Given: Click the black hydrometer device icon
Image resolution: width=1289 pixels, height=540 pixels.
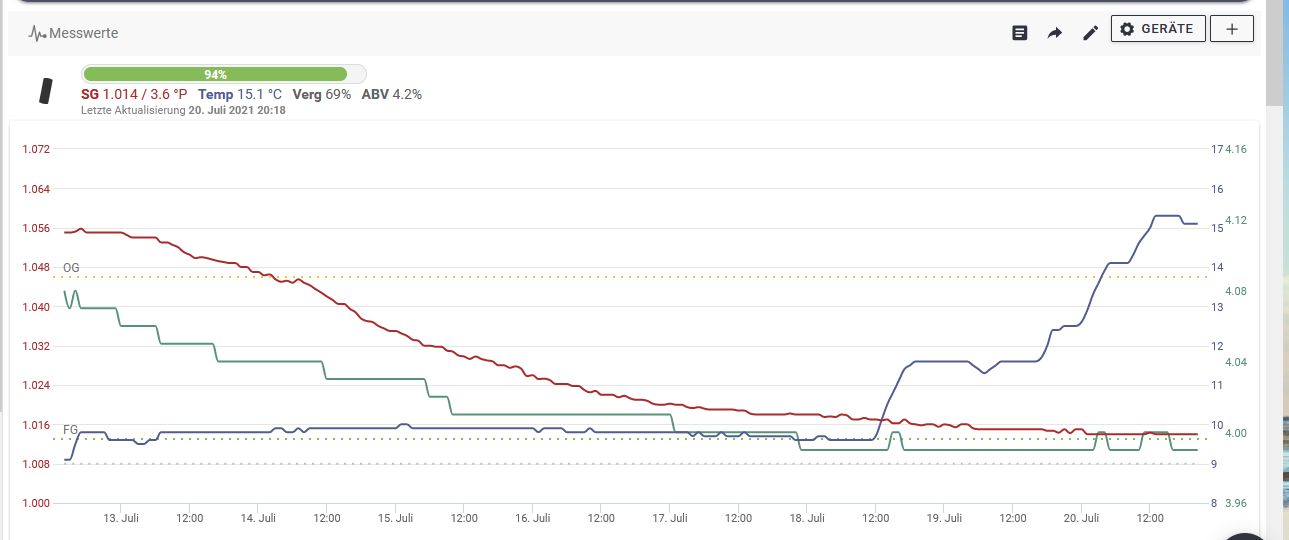Looking at the screenshot, I should click(x=45, y=91).
